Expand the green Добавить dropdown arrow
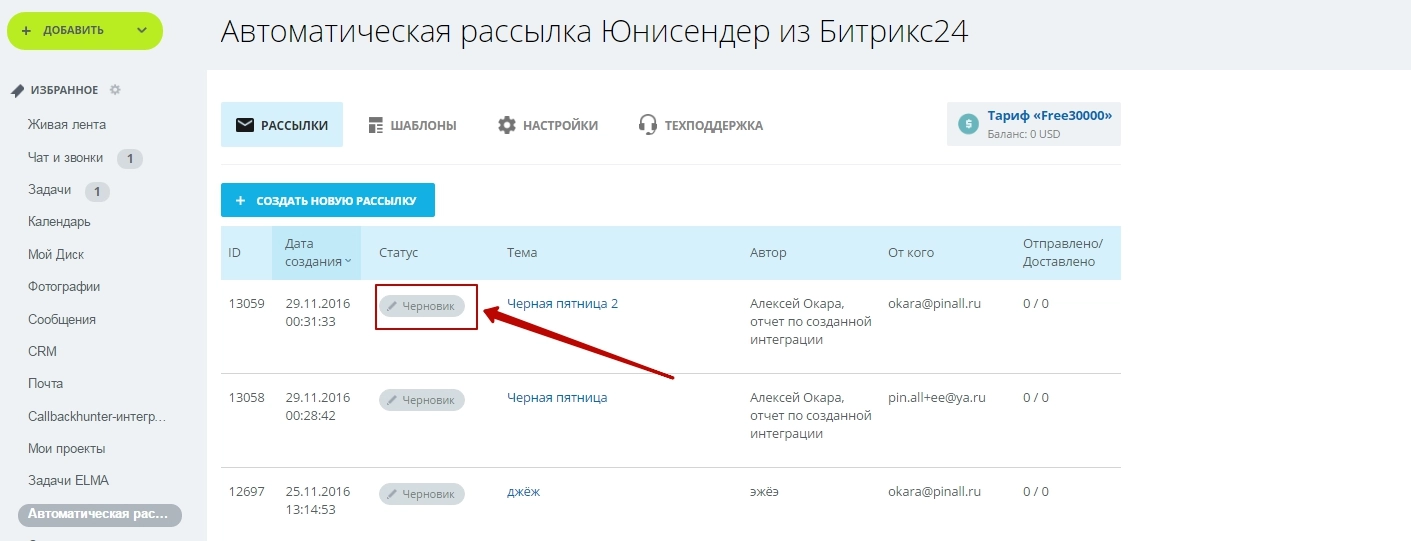Viewport: 1411px width, 541px height. point(141,30)
